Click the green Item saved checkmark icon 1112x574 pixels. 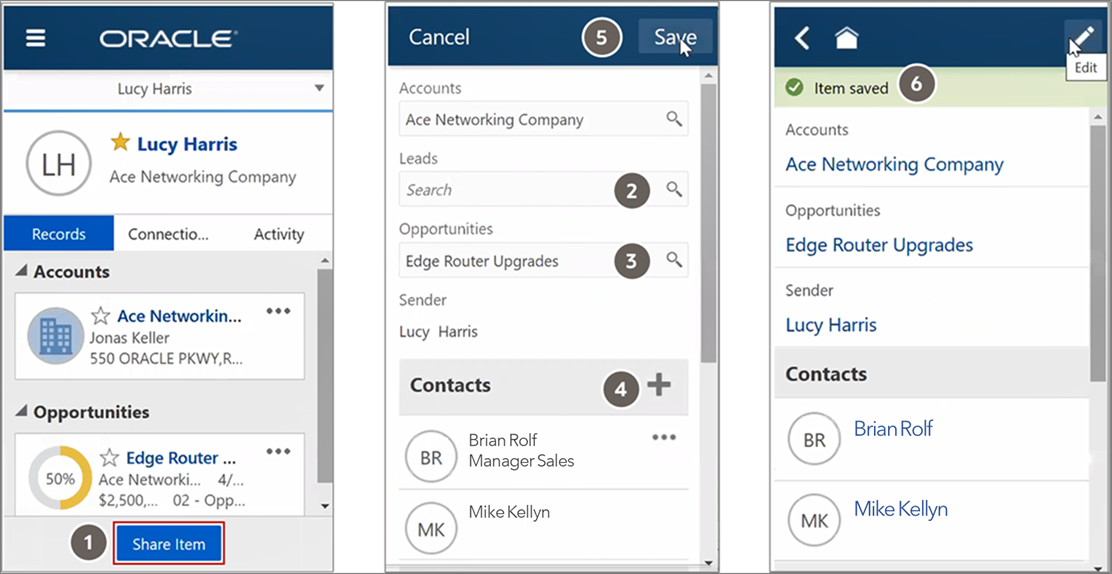pos(794,87)
